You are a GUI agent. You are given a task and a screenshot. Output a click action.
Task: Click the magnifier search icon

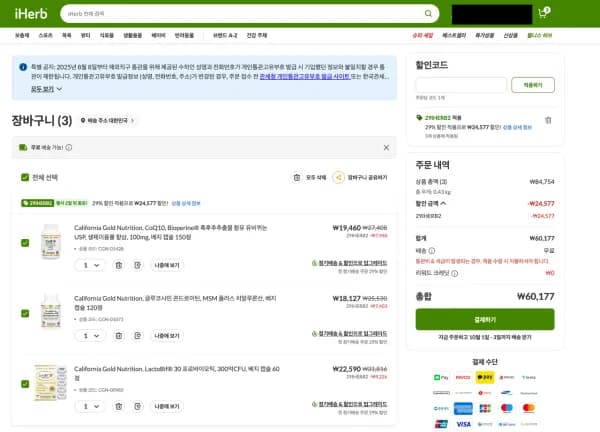click(428, 14)
